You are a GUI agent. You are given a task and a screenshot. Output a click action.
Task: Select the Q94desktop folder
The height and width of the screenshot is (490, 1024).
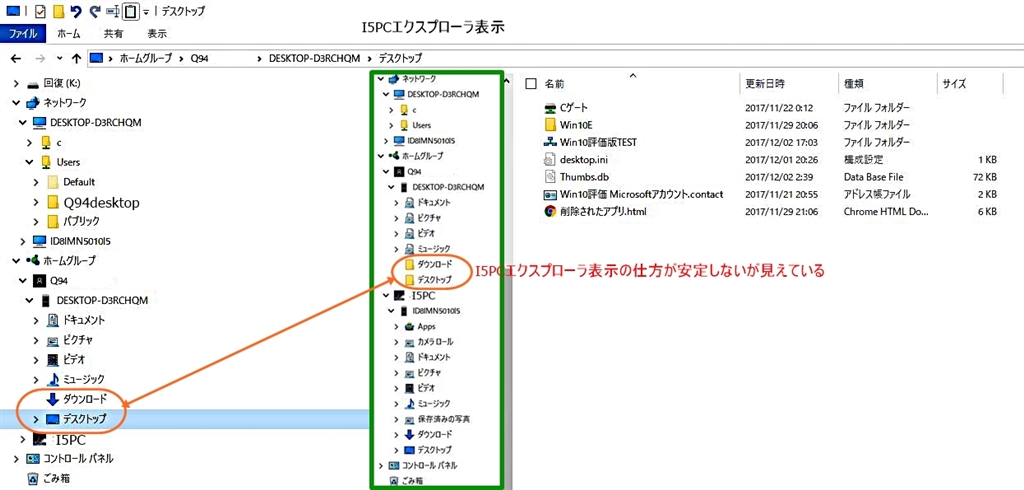pos(101,203)
